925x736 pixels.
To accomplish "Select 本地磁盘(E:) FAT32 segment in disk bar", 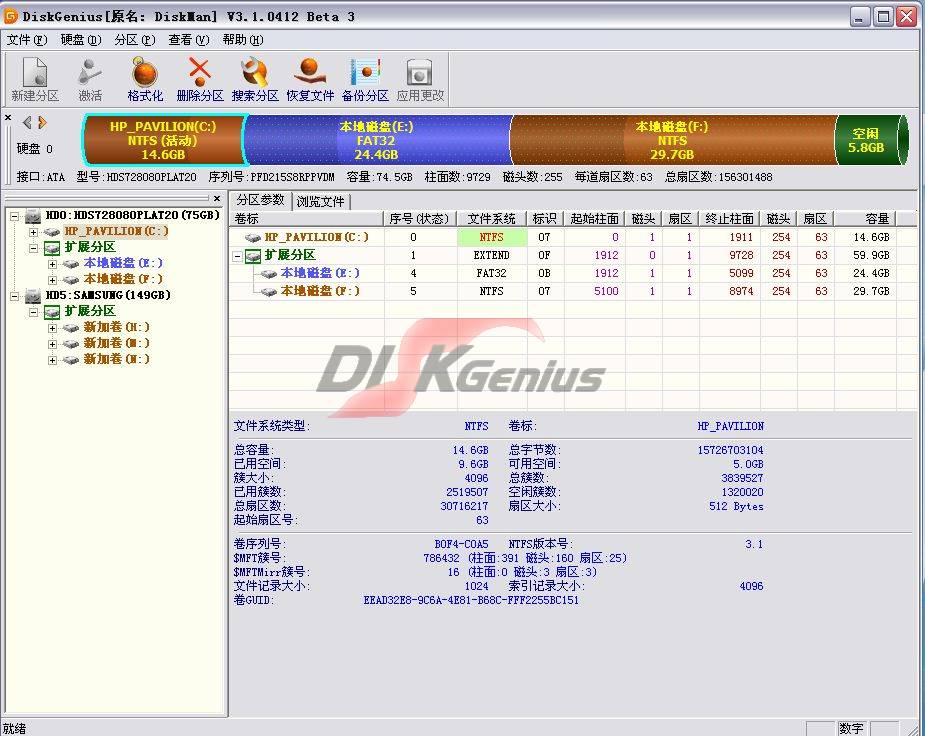I will [x=377, y=140].
